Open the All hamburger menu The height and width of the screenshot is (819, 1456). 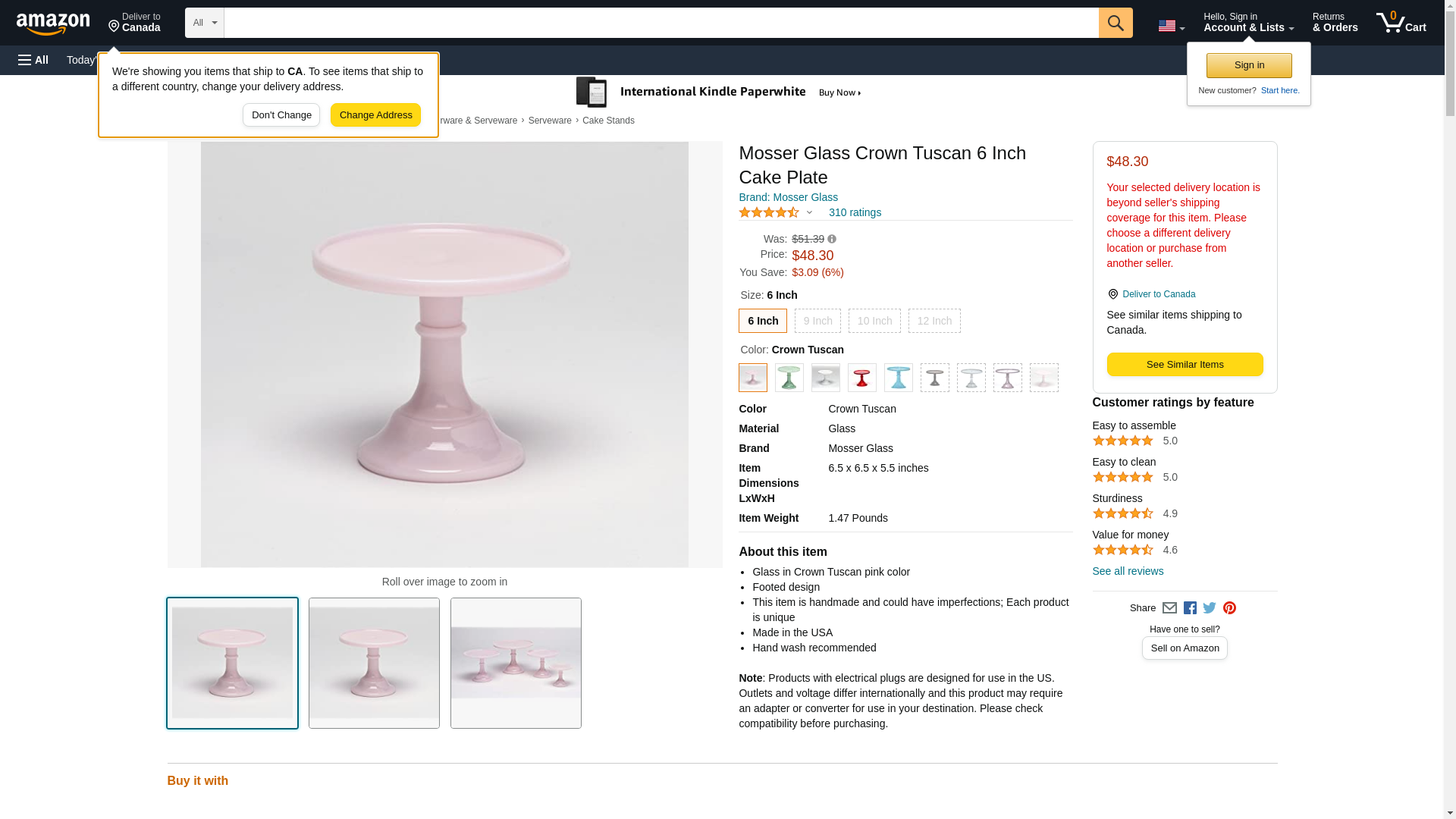tap(33, 60)
